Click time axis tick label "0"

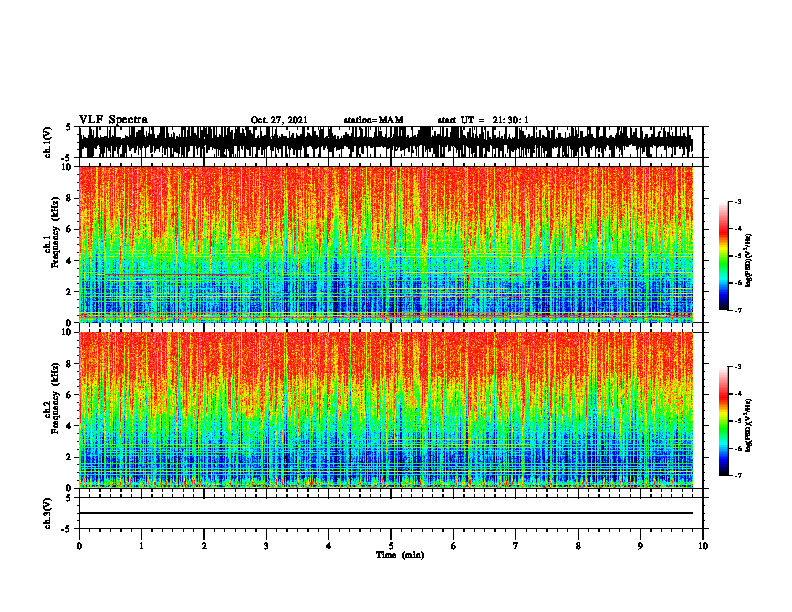(79, 546)
